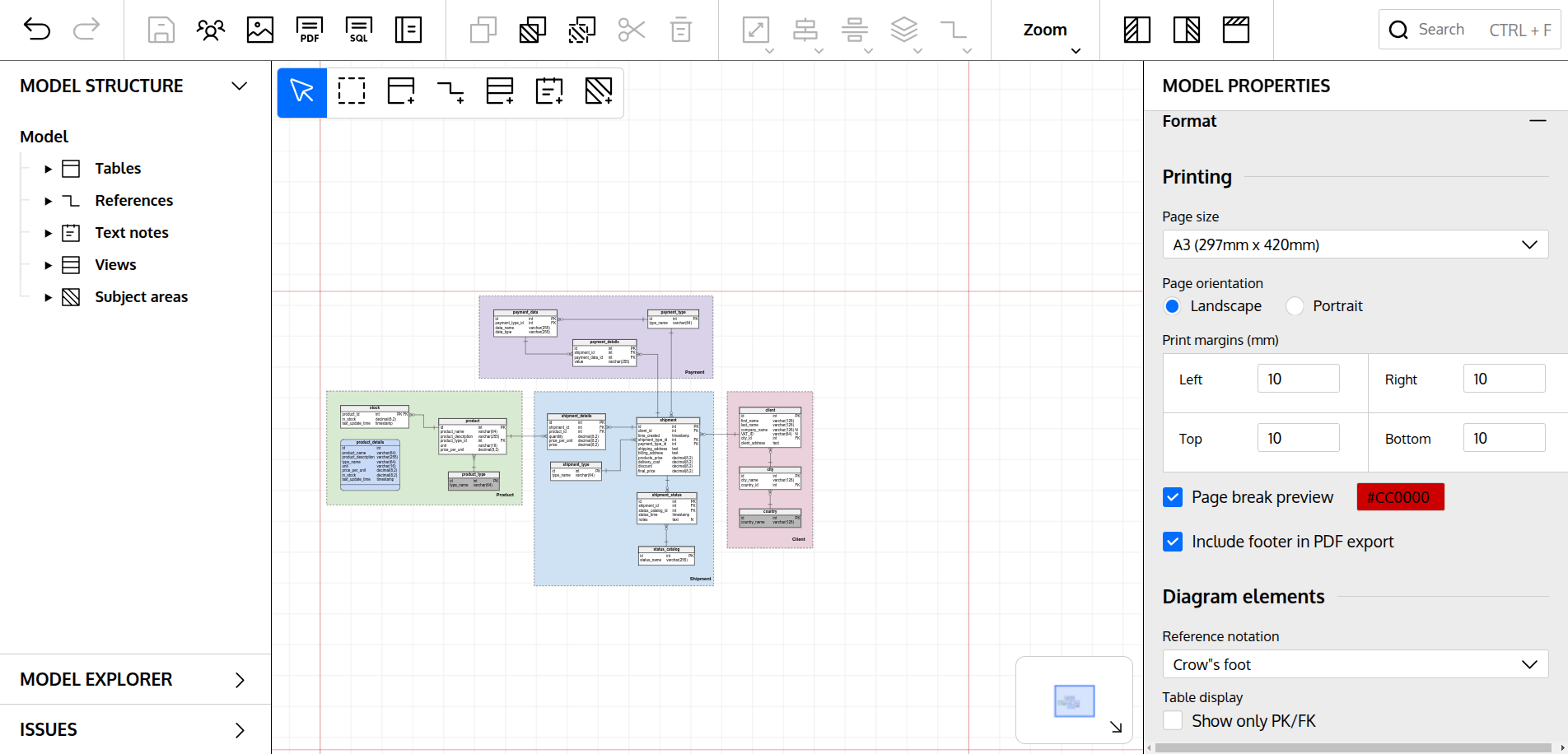Screen dimensions: 1568x754
Task: Select Portrait page orientation
Action: click(1295, 306)
